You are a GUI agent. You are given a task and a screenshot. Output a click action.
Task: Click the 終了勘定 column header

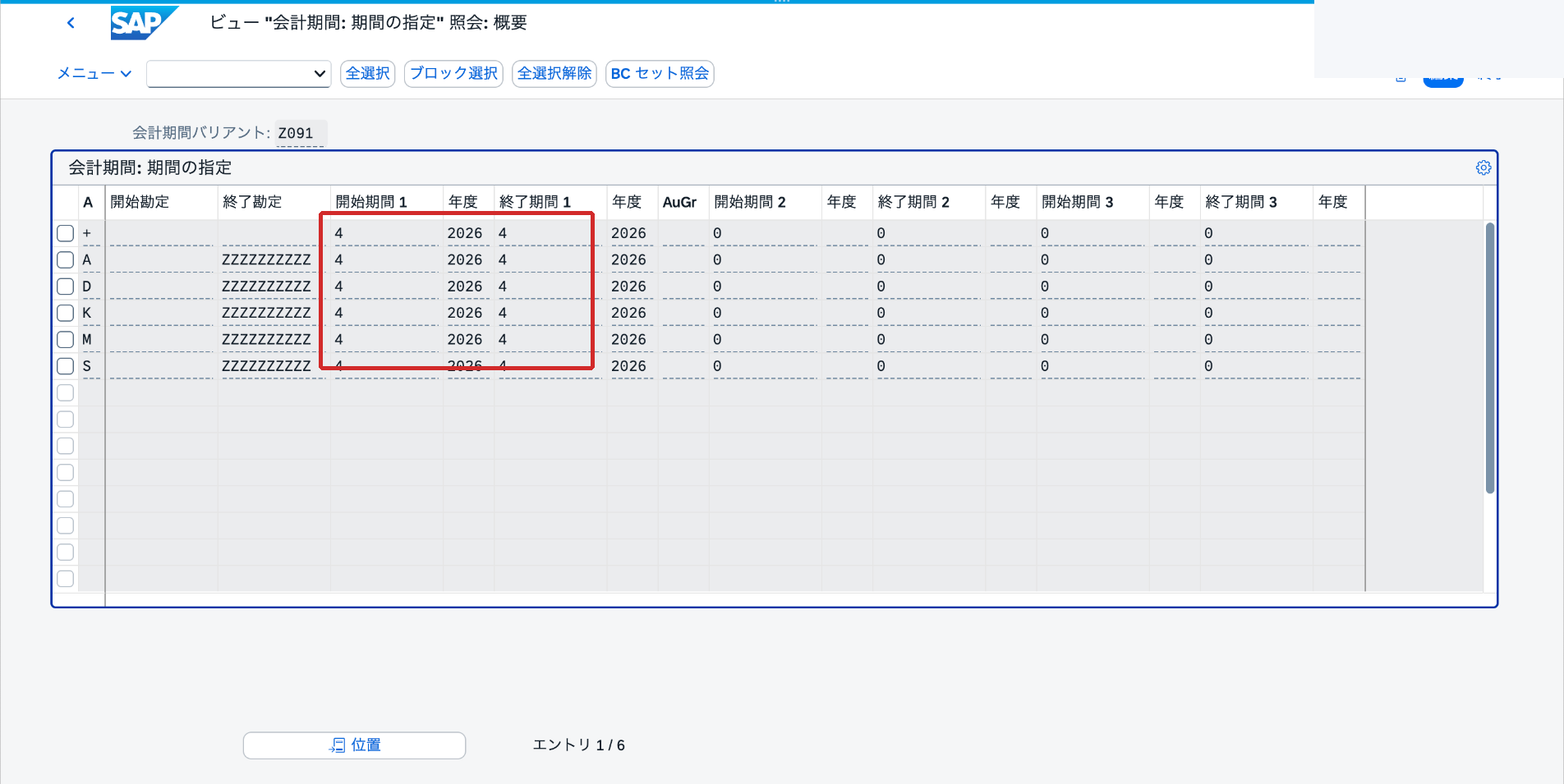(274, 202)
